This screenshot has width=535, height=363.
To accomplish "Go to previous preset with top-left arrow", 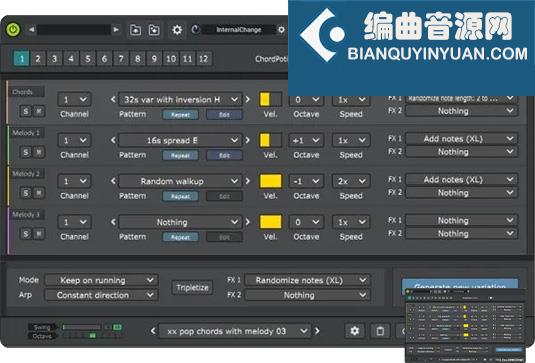I will pyautogui.click(x=31, y=30).
